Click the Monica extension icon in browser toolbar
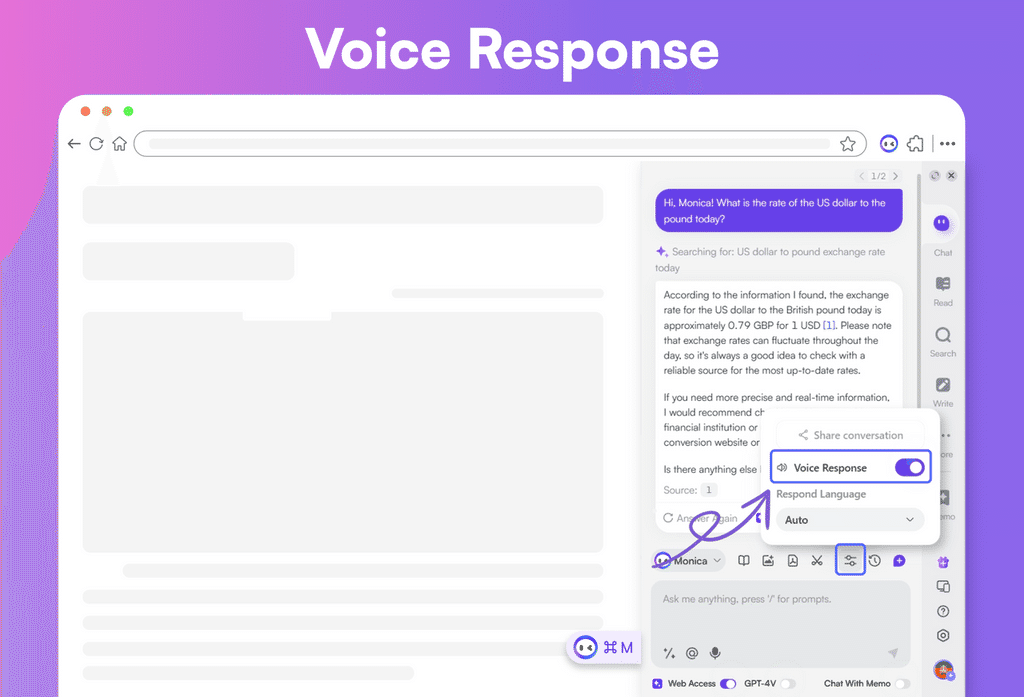The height and width of the screenshot is (697, 1024). [x=888, y=144]
